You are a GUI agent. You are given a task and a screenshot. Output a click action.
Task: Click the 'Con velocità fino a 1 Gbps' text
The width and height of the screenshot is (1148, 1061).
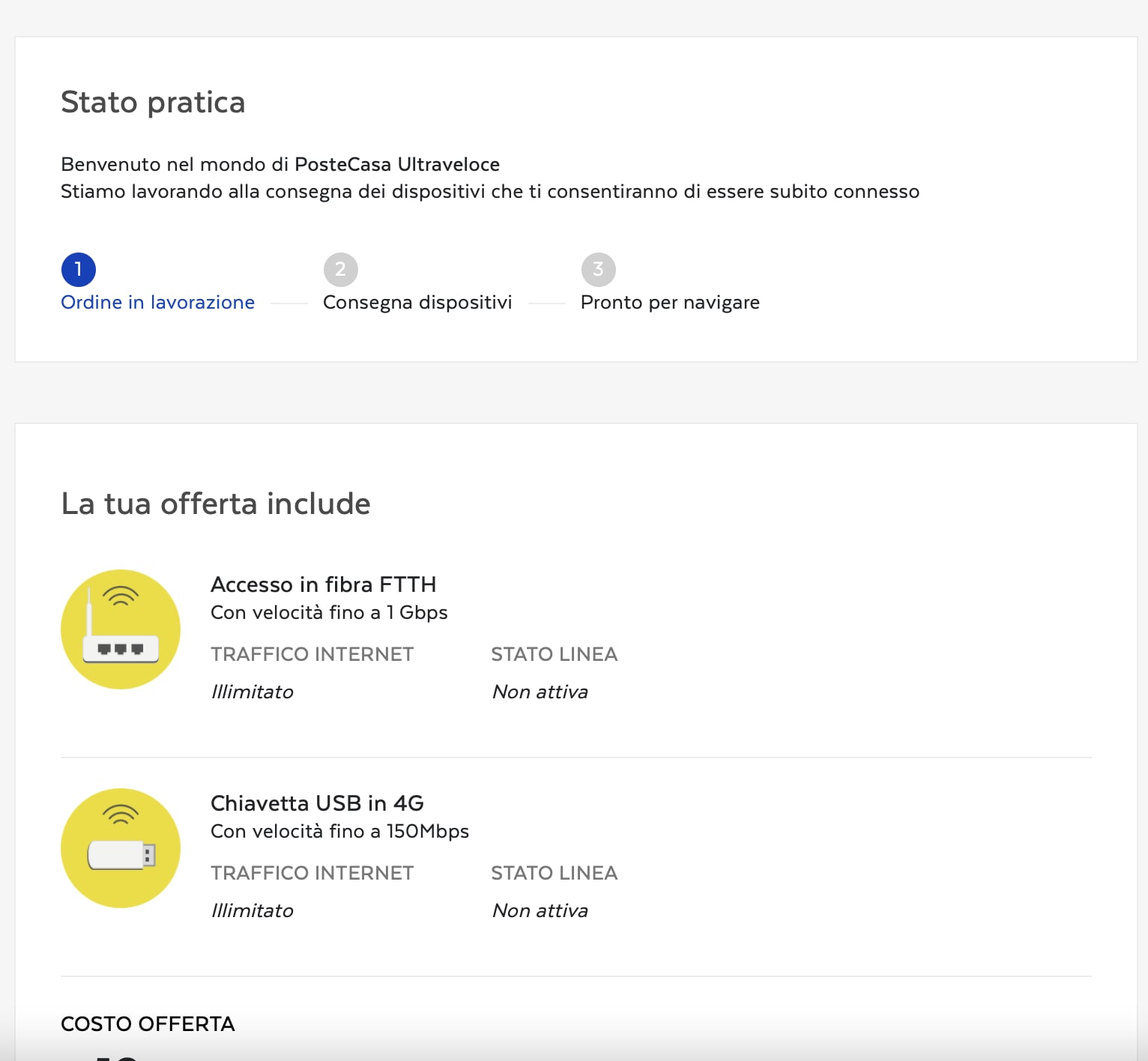click(x=329, y=613)
